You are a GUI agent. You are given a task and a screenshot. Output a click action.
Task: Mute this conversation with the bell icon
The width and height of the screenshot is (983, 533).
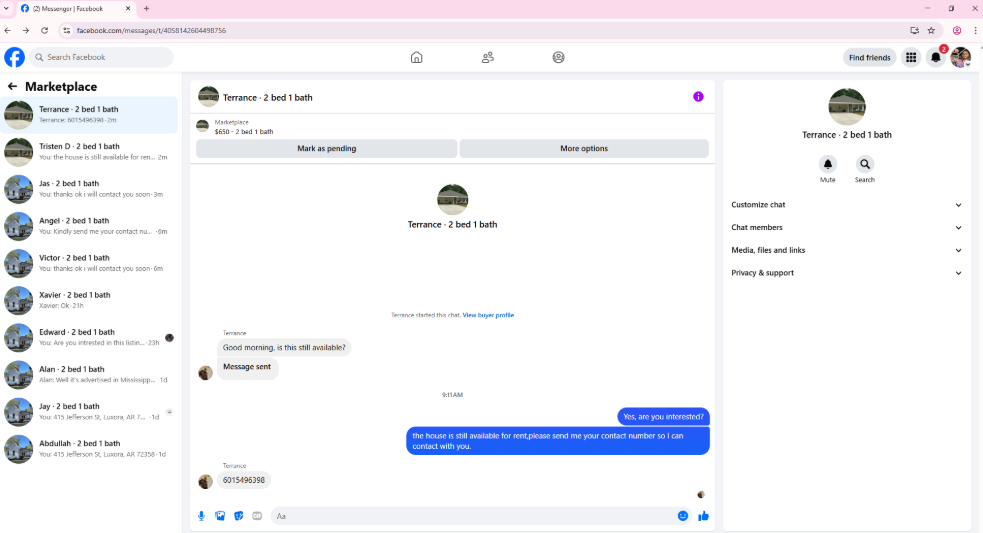828,164
